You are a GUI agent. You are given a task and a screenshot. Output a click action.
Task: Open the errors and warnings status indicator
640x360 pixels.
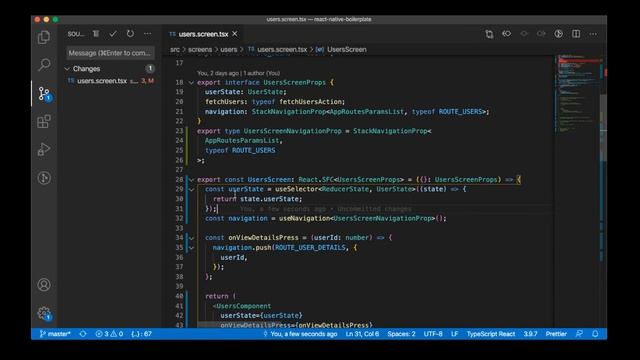click(109, 334)
